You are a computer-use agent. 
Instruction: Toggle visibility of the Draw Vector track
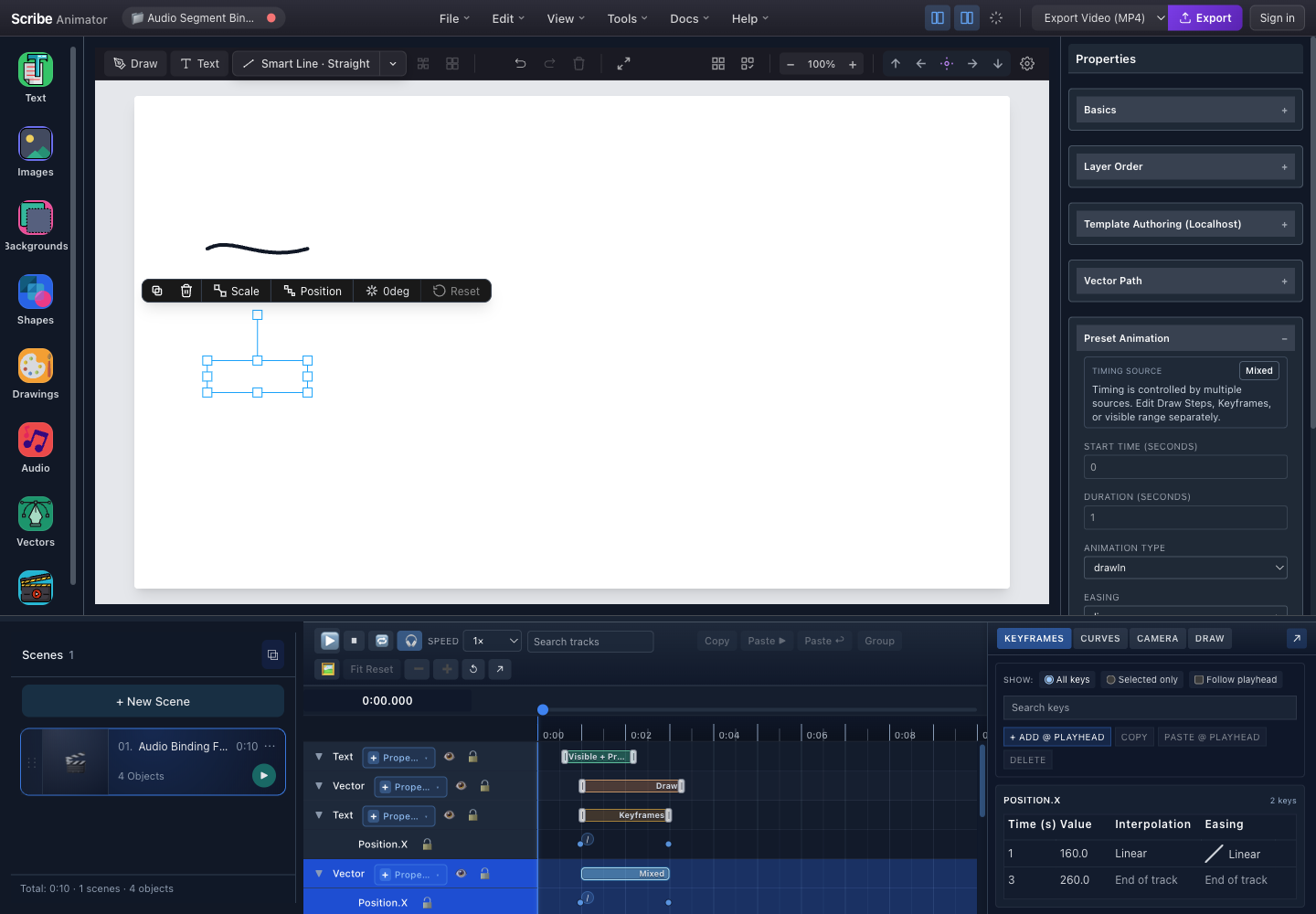coord(461,786)
